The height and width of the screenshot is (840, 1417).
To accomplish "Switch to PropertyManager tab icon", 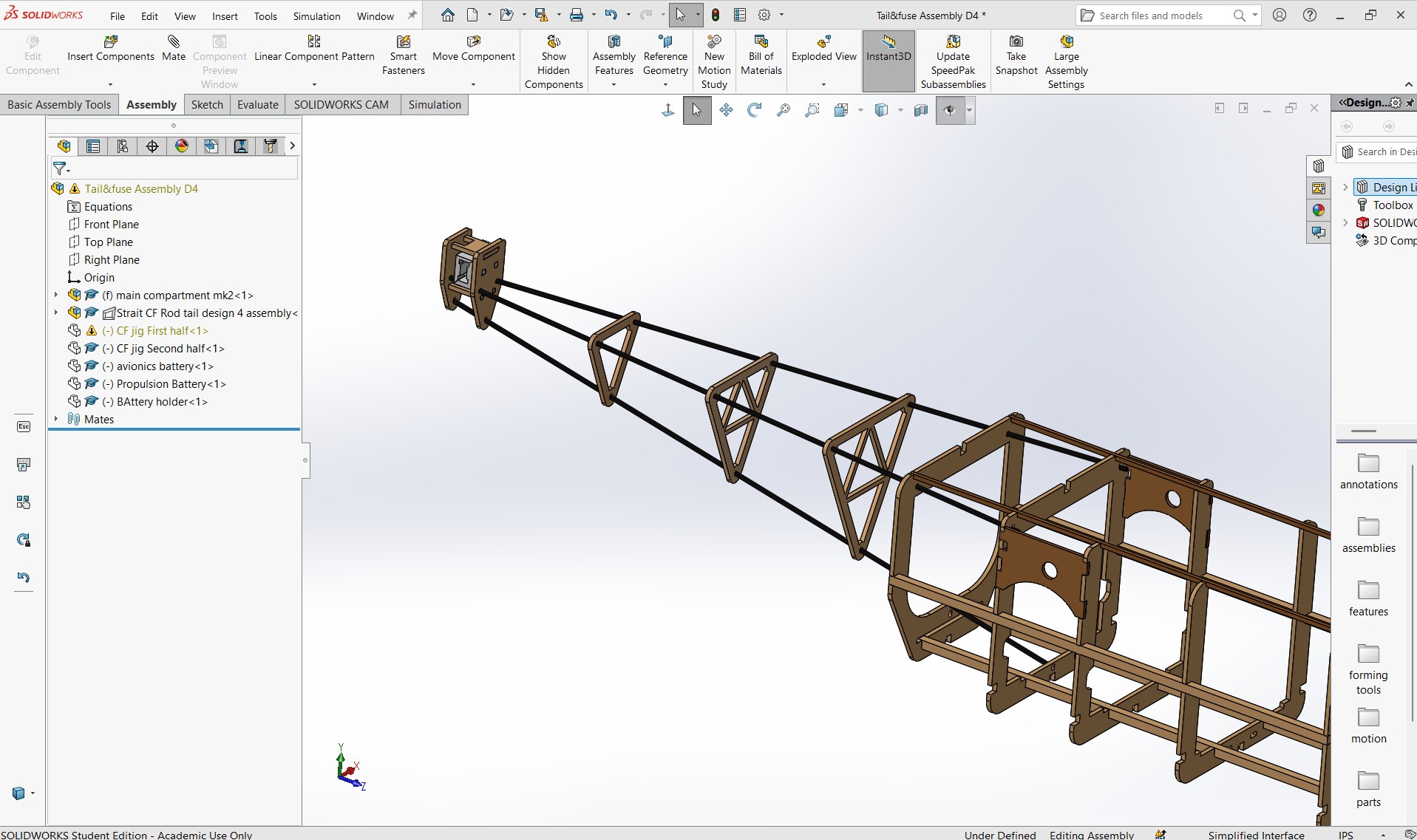I will coord(93,146).
